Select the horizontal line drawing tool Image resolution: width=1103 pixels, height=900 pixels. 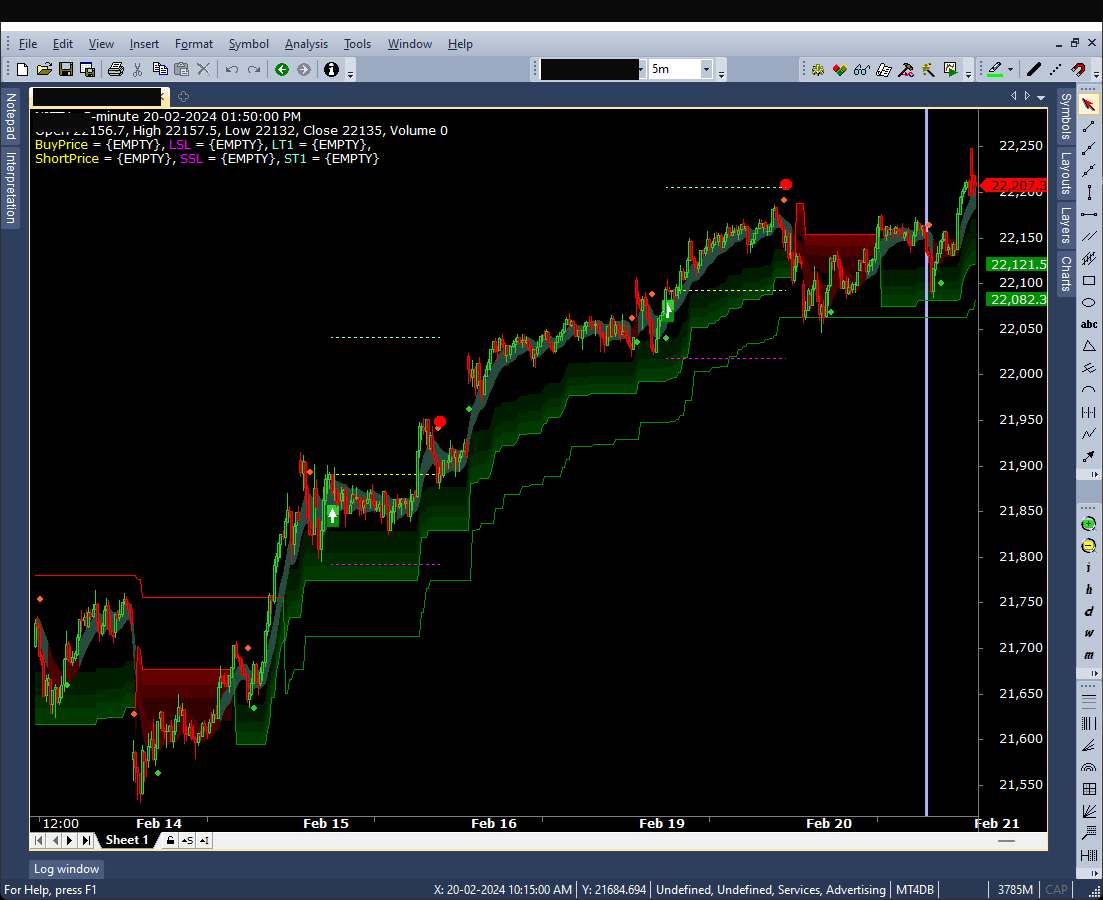1089,214
